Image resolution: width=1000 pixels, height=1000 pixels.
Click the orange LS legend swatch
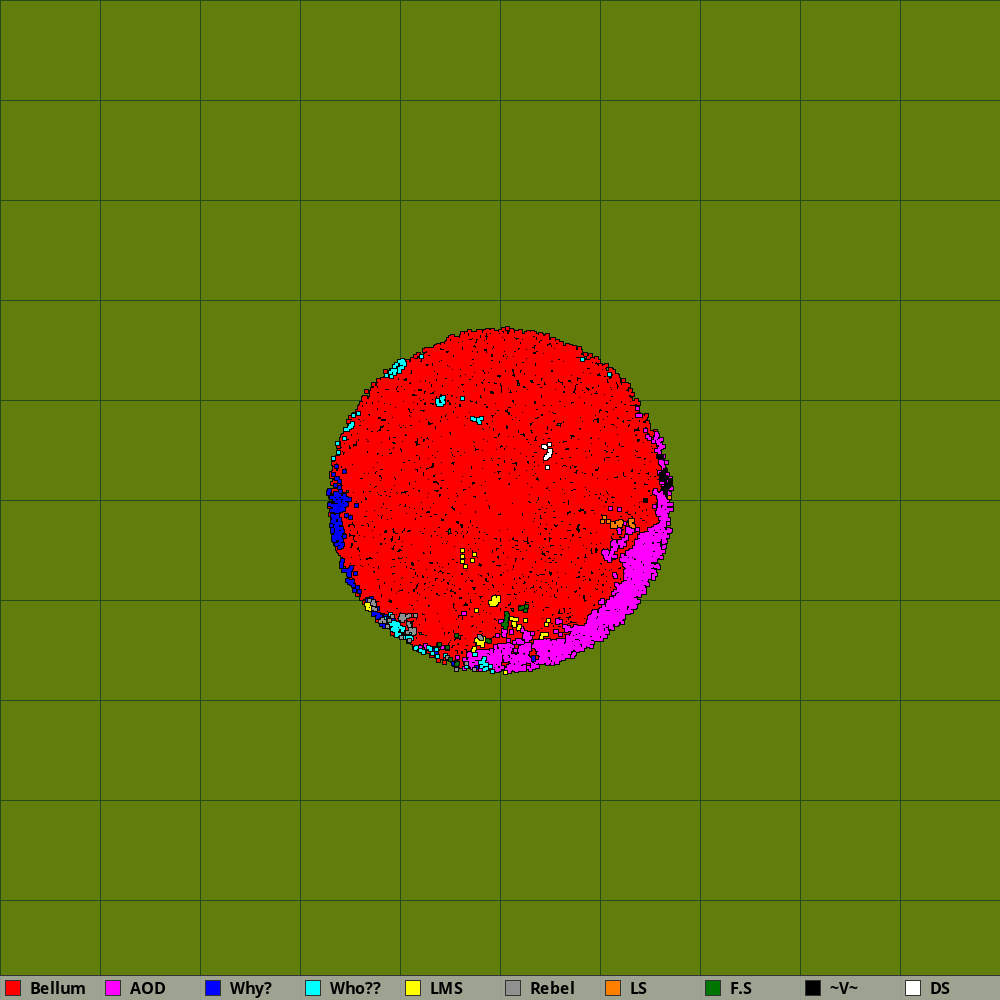tap(613, 988)
